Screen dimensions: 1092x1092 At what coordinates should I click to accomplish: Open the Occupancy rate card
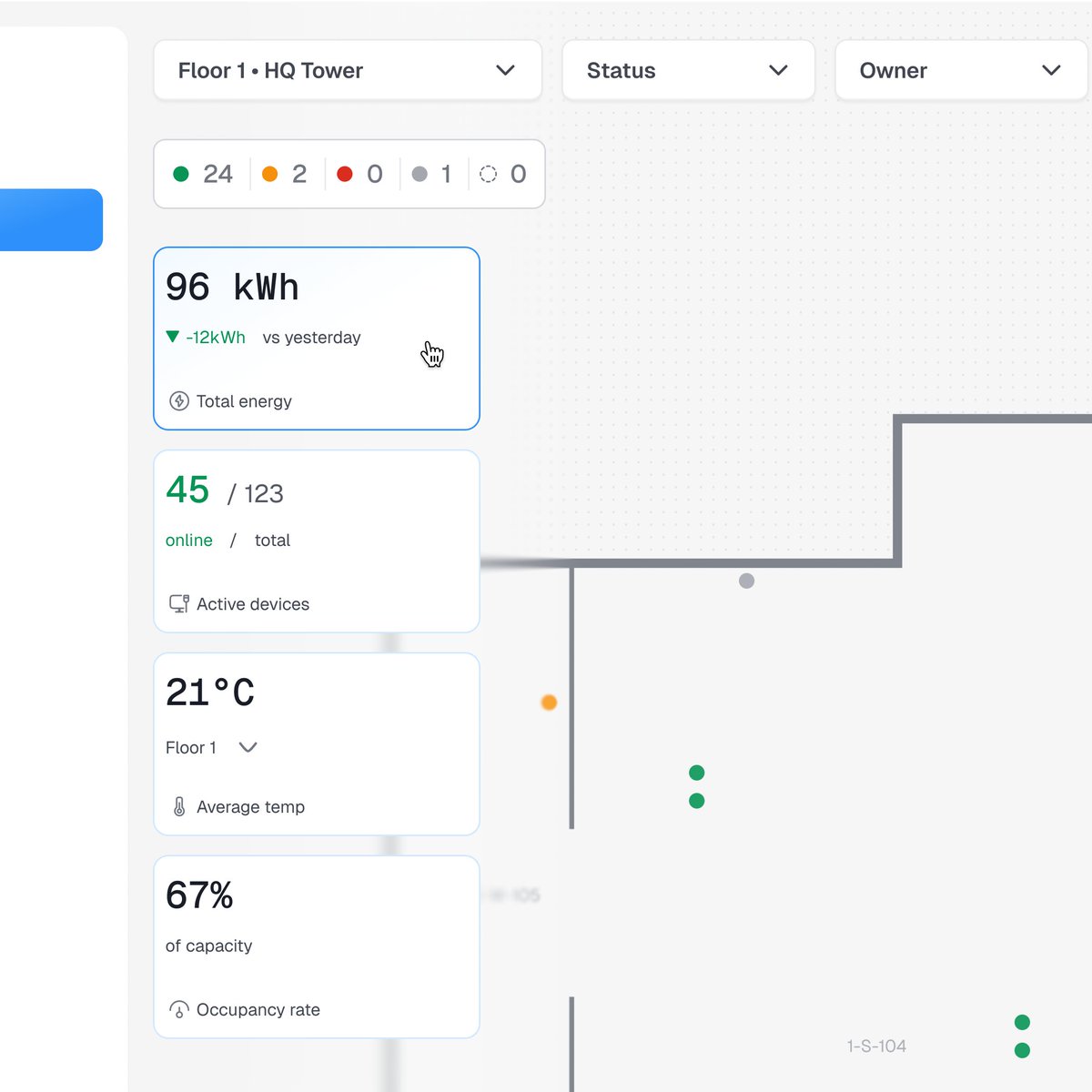tap(317, 946)
